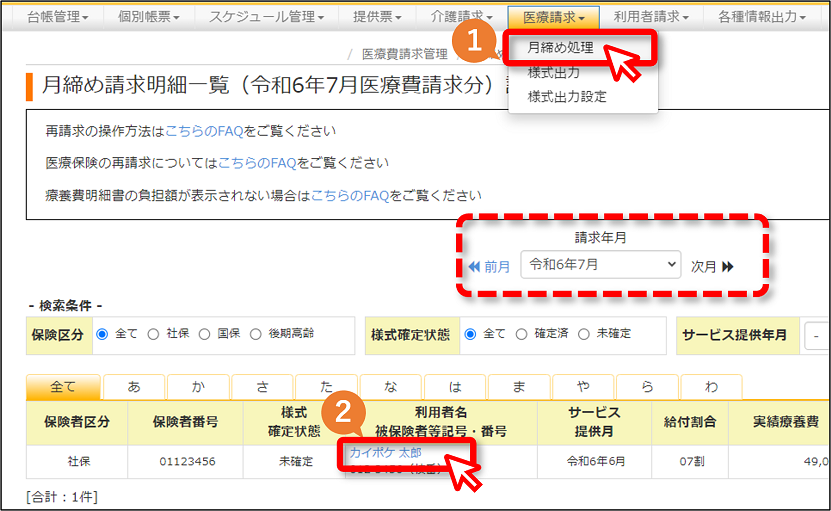831x511 pixels.
Task: Go to previous month with 前月 arrows
Action: click(x=489, y=266)
